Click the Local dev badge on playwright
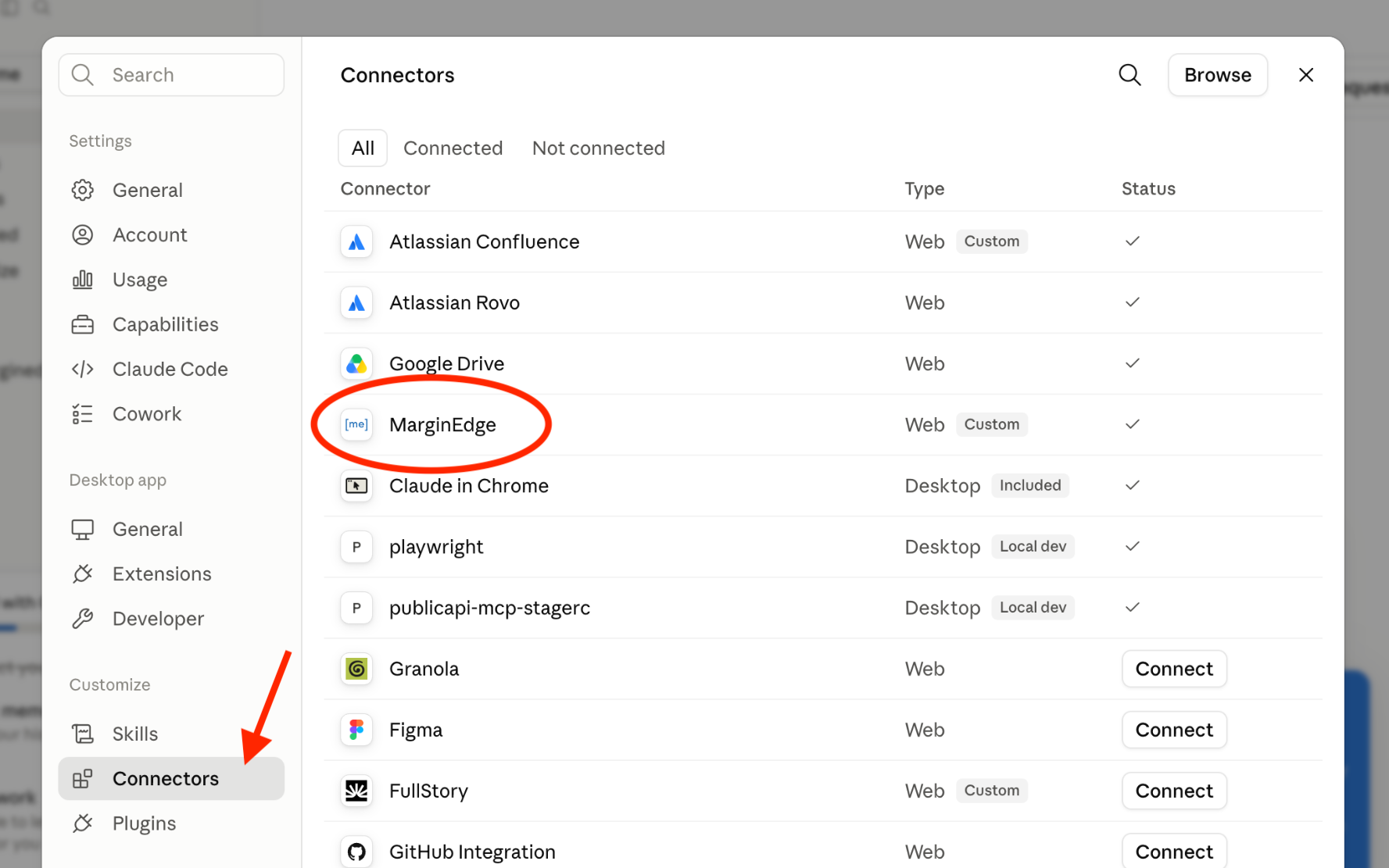This screenshot has height=868, width=1389. [1033, 546]
